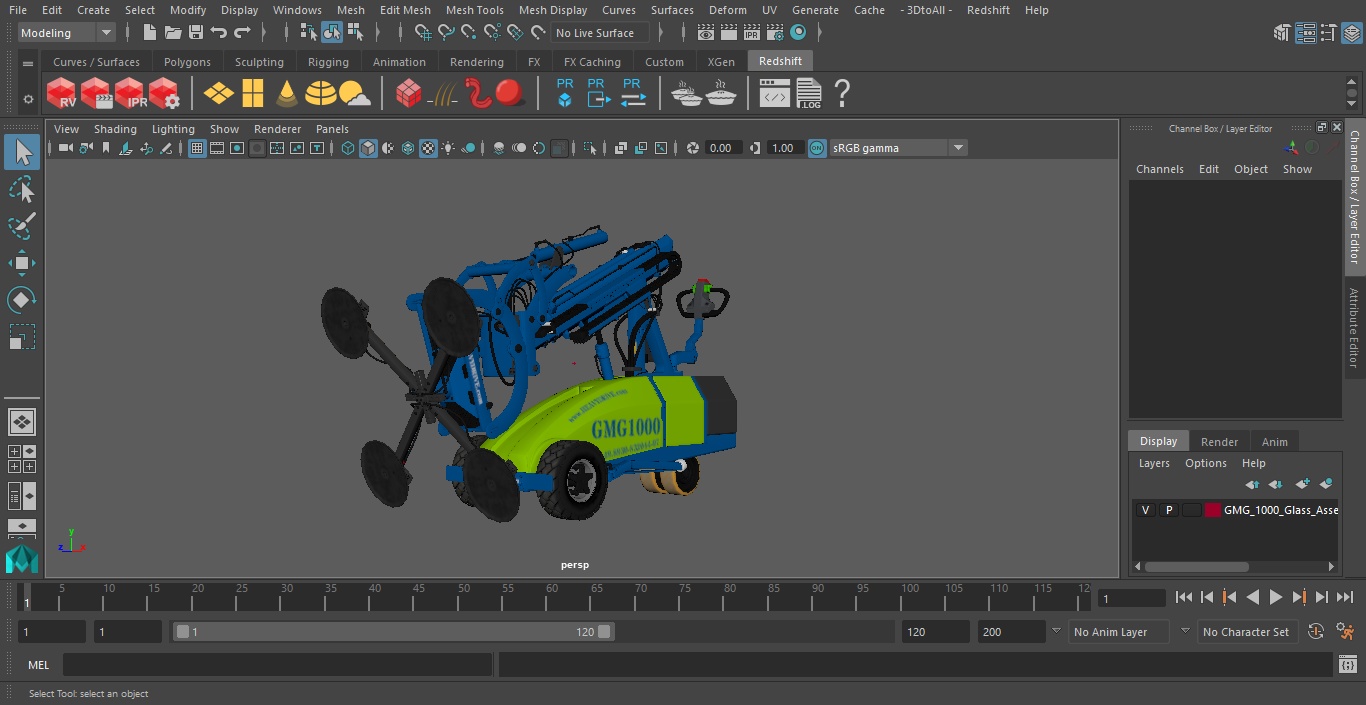Click the current frame field

click(1132, 598)
